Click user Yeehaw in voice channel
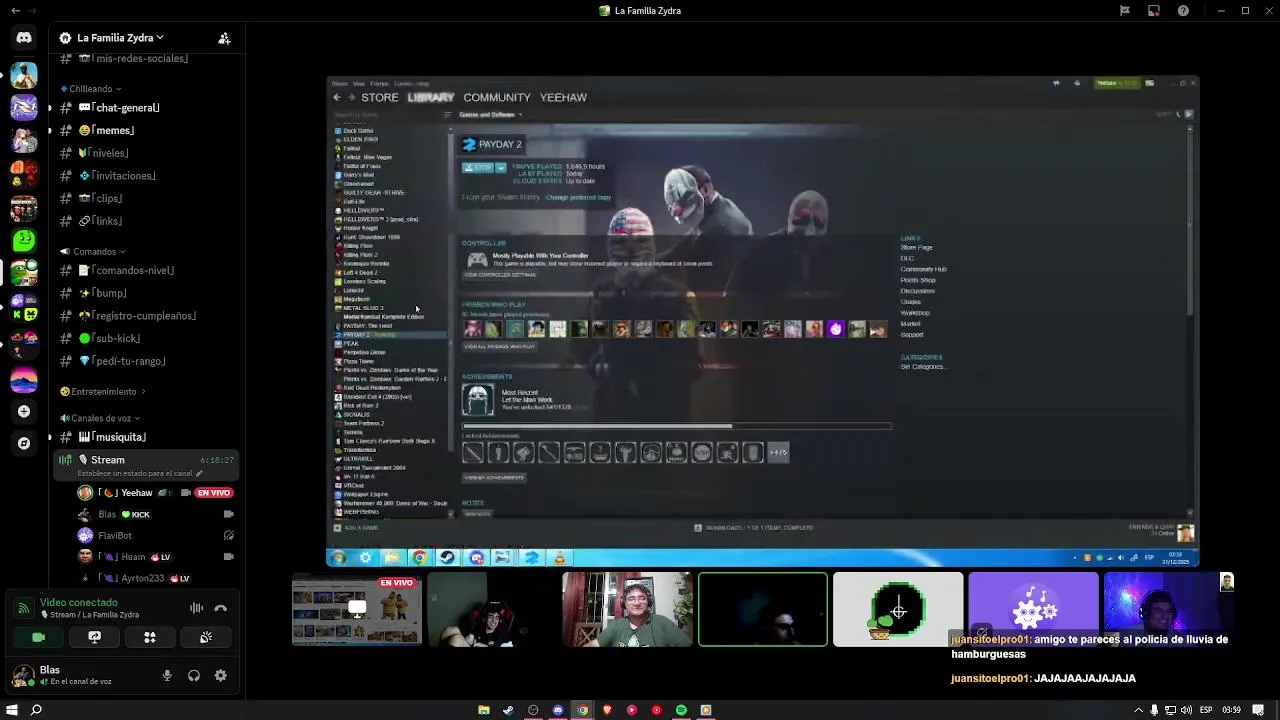 click(137, 493)
